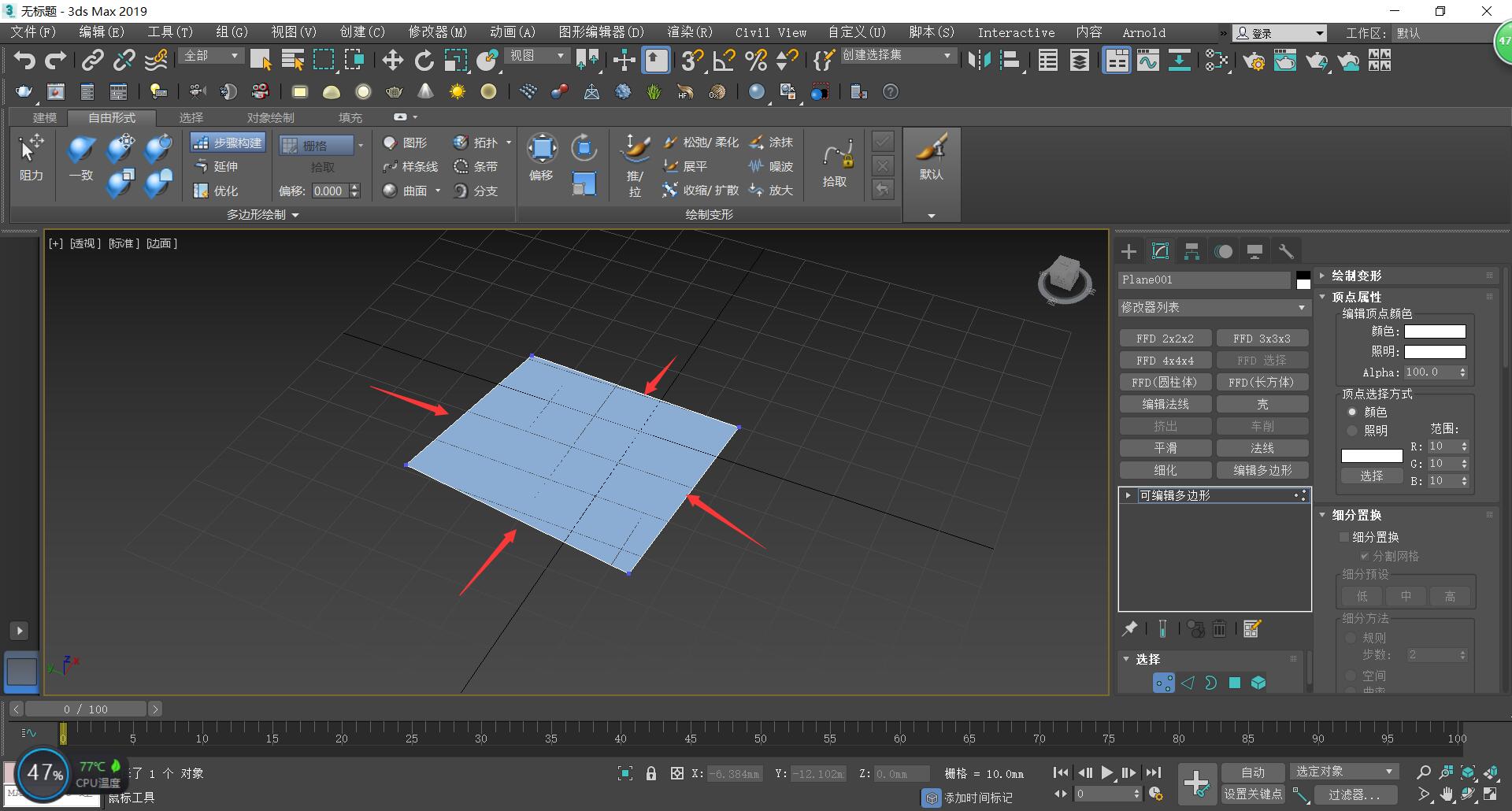The image size is (1512, 811).
Task: Click the X coordinate input field
Action: (734, 773)
